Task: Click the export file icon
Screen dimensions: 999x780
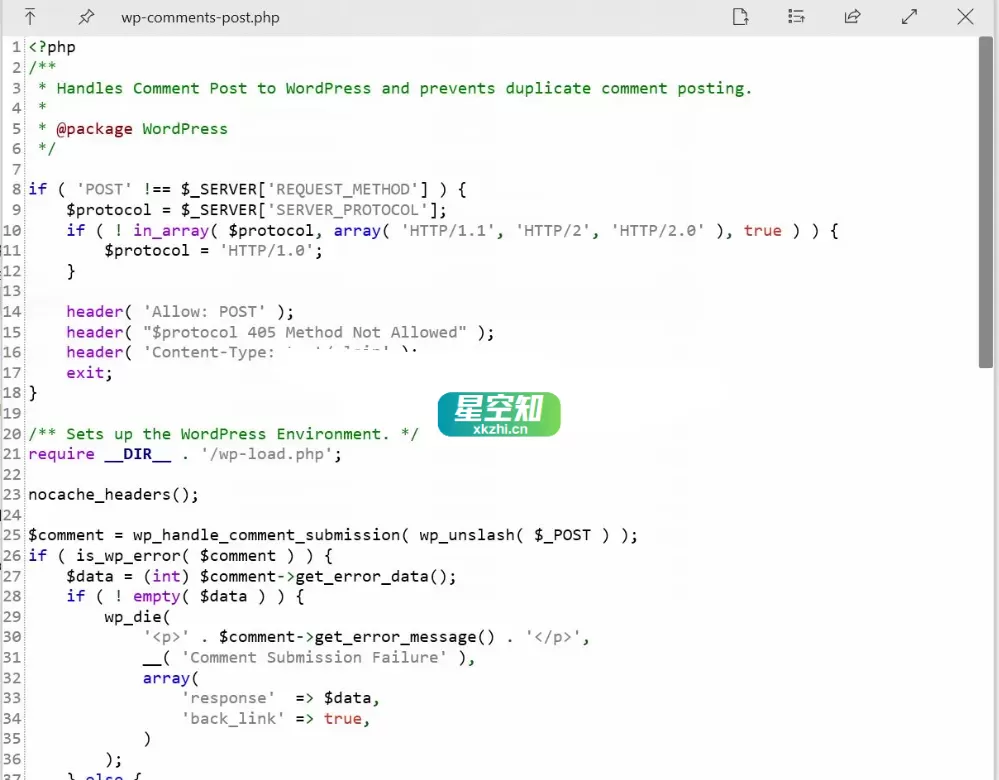Action: [740, 17]
